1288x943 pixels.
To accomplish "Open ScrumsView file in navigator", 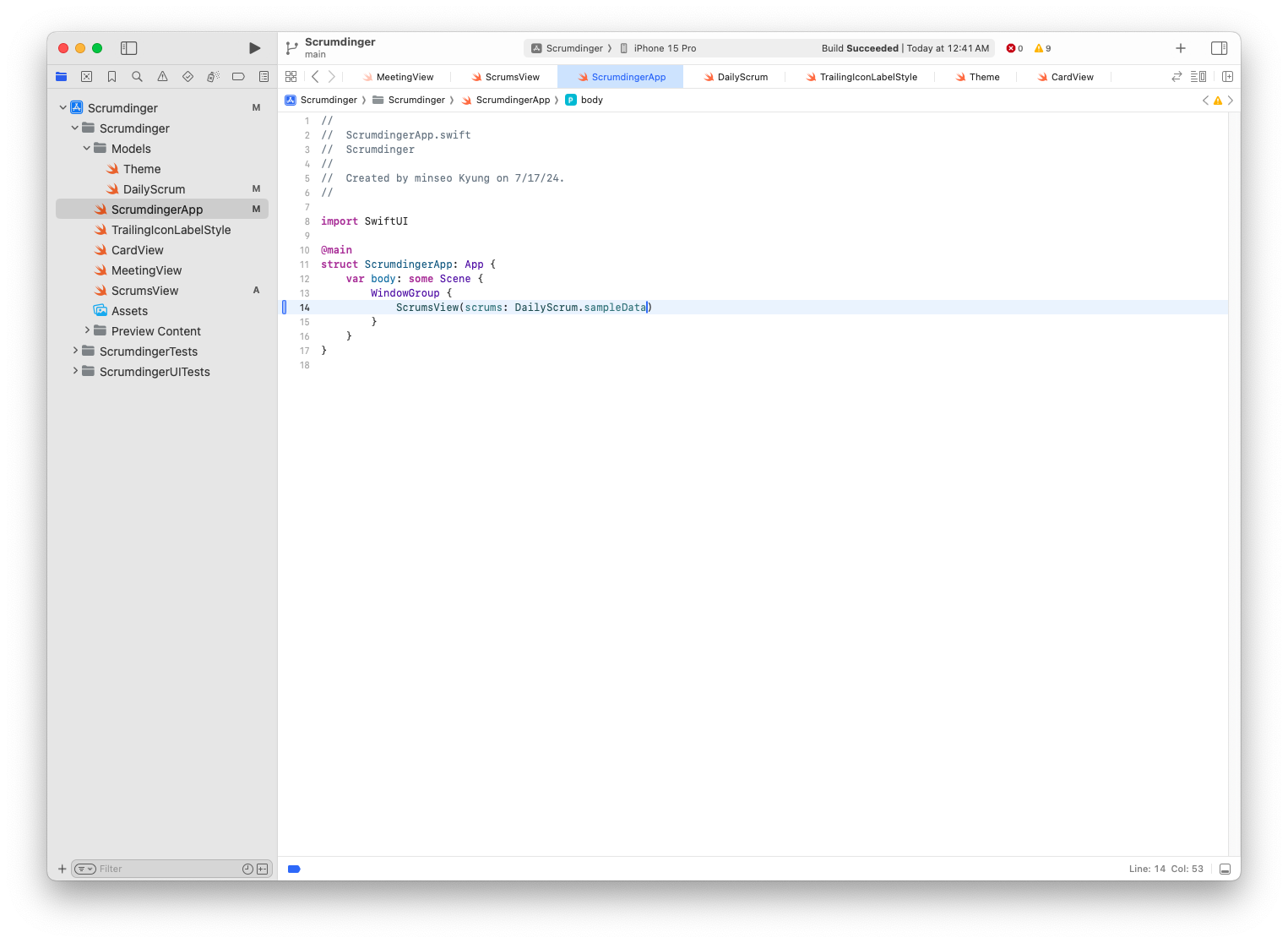I will [162, 291].
